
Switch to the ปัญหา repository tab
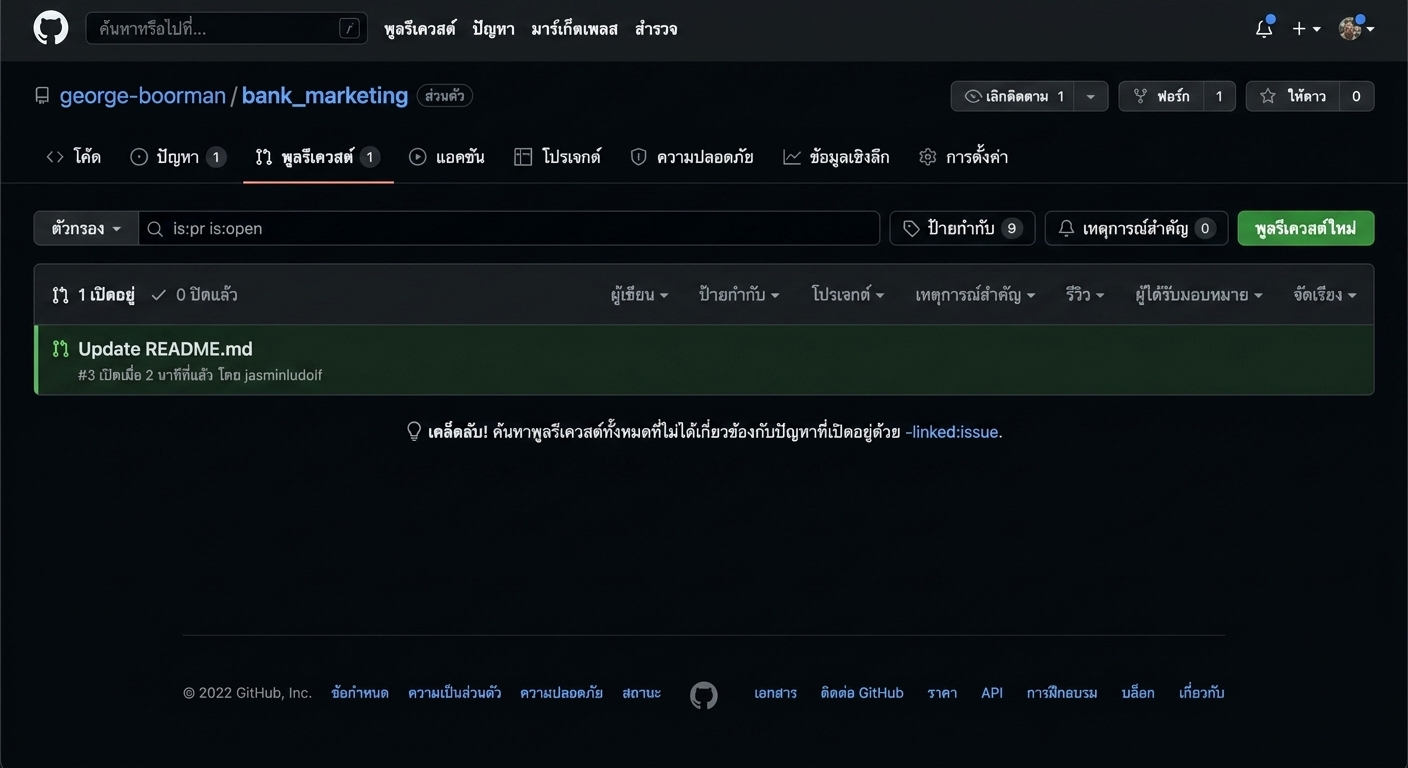coord(178,157)
